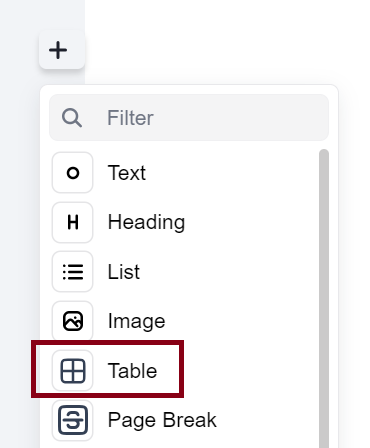Insert a Table via its label
370x448 pixels.
click(132, 370)
